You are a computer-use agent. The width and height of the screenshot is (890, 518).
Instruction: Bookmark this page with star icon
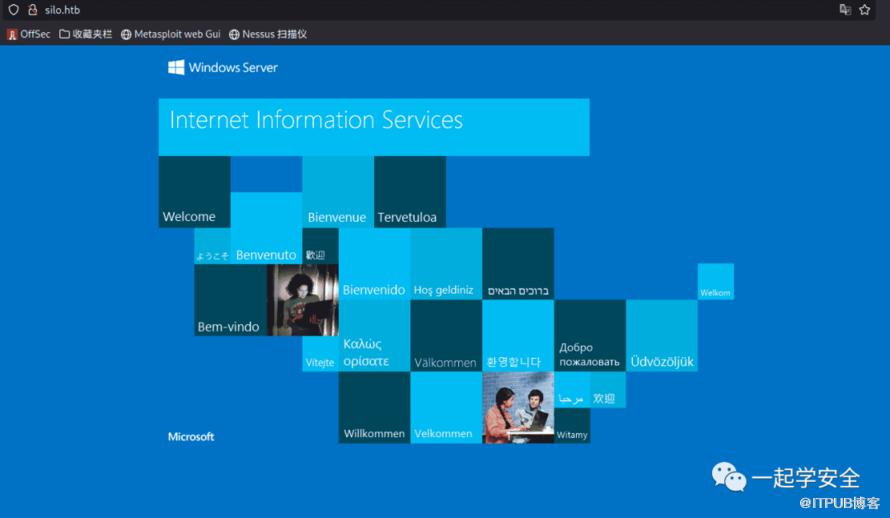coord(864,10)
